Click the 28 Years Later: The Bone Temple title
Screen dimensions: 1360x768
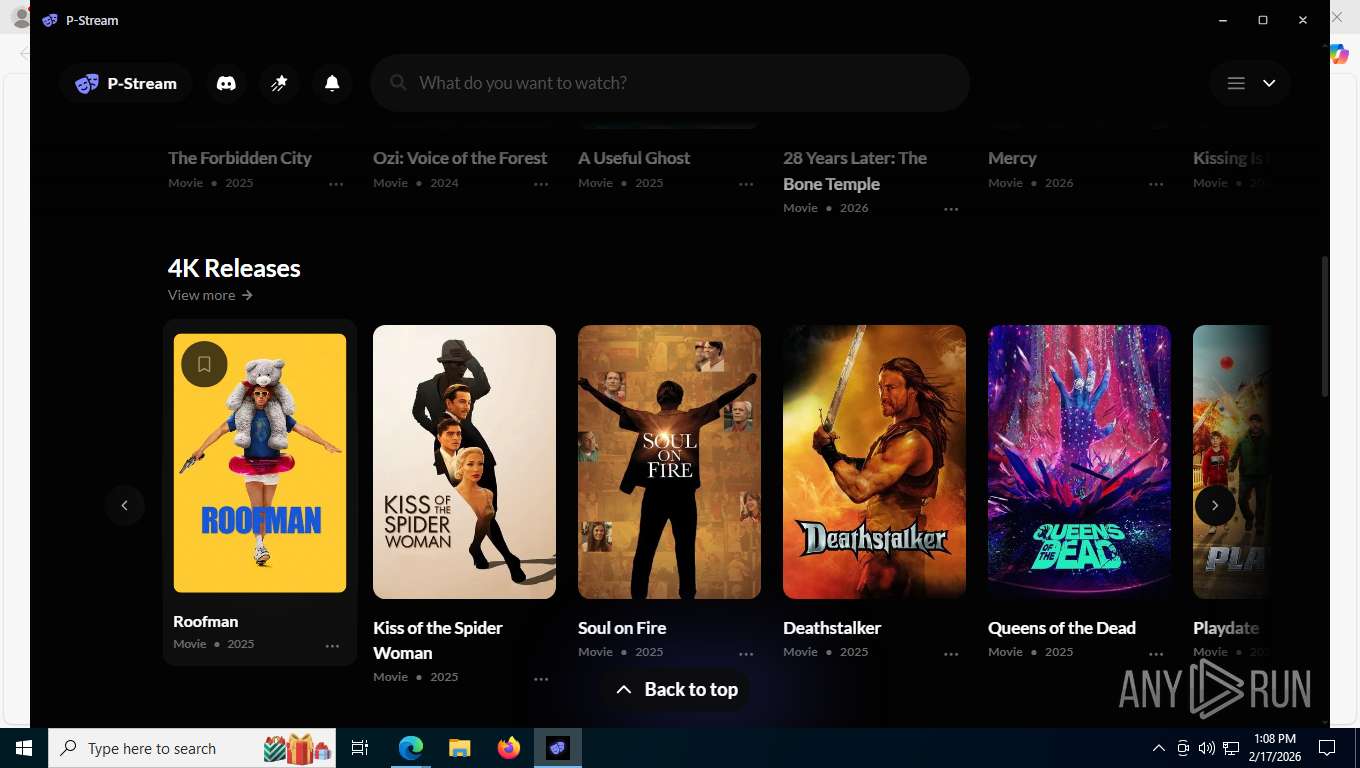(855, 171)
